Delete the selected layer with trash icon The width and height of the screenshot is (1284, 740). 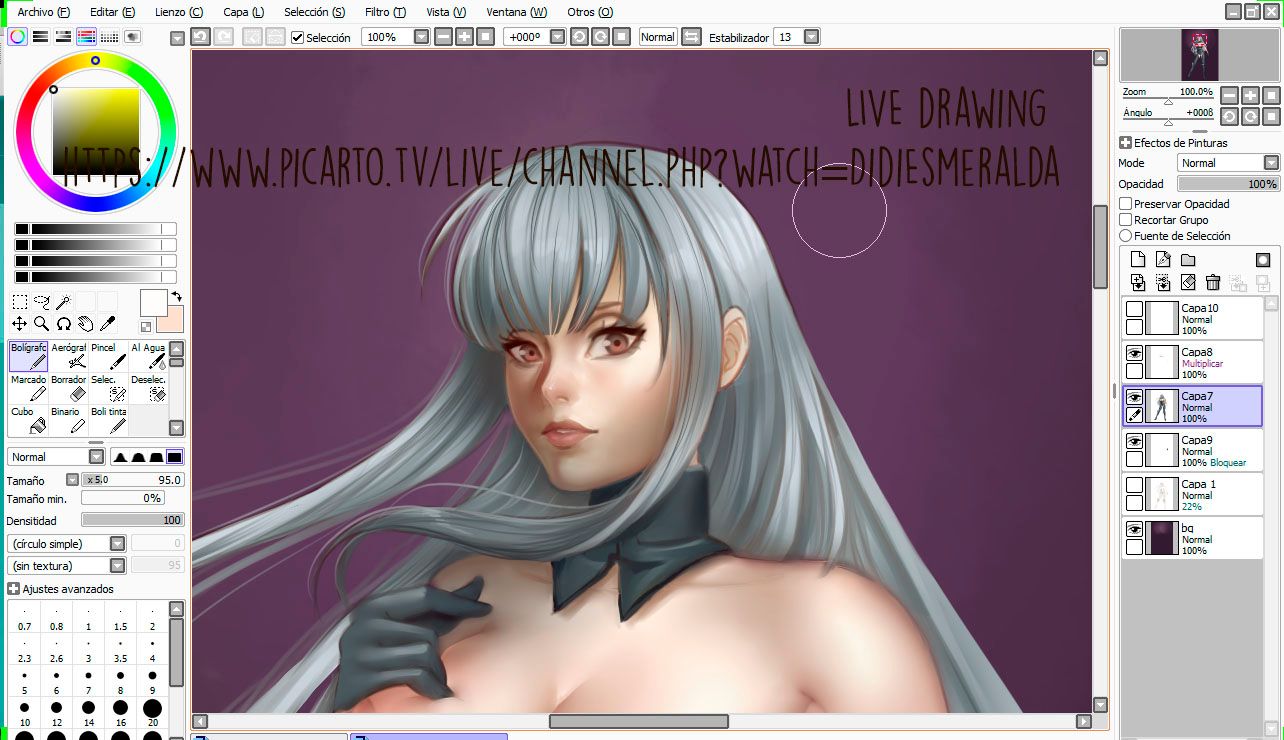[x=1213, y=283]
